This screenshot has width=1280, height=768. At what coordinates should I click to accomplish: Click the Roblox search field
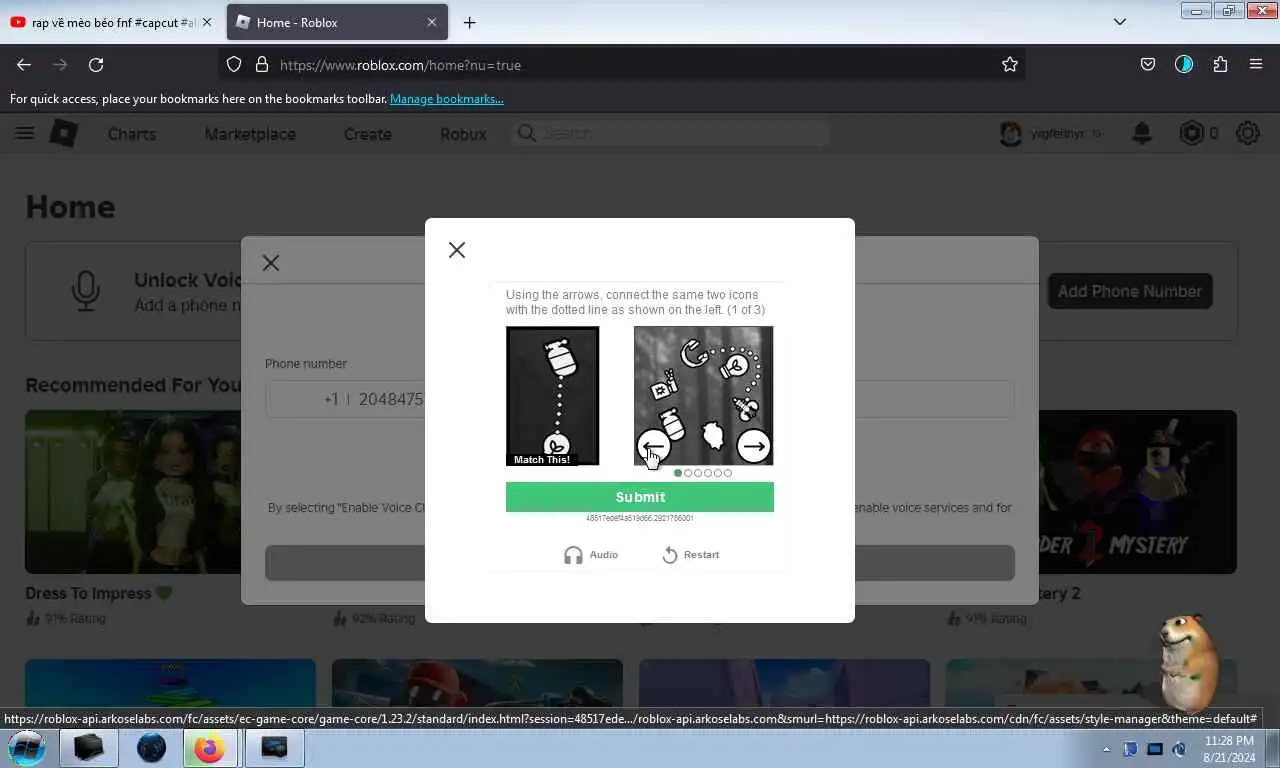pyautogui.click(x=670, y=133)
